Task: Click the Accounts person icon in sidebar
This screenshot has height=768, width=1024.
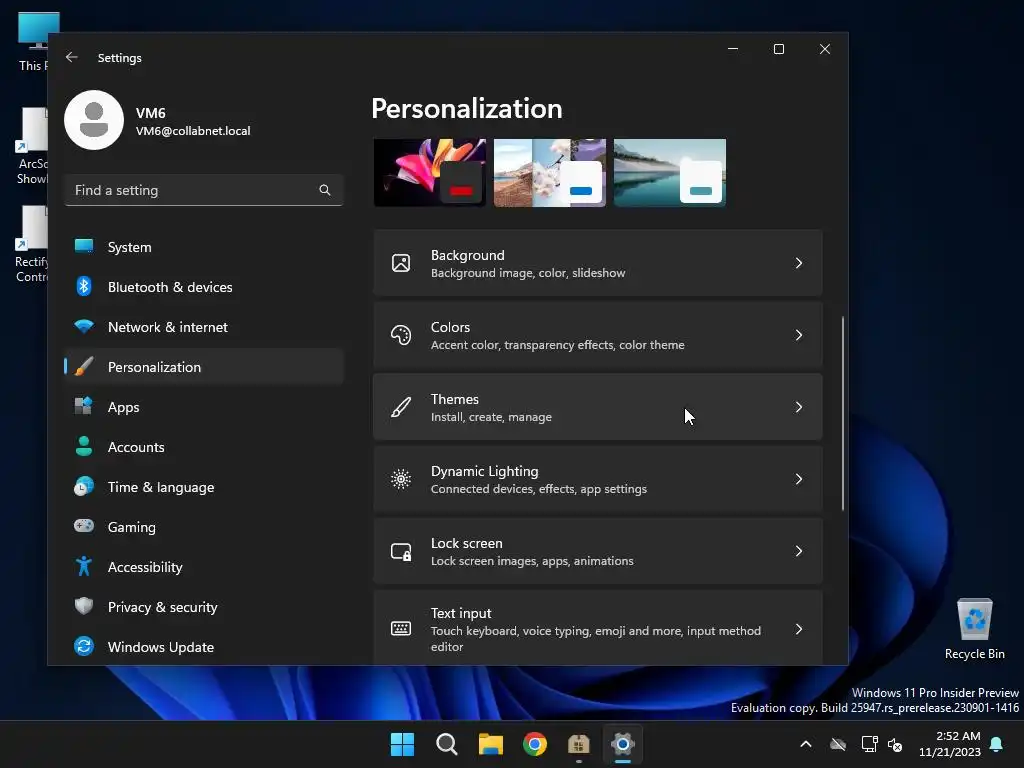Action: point(84,446)
